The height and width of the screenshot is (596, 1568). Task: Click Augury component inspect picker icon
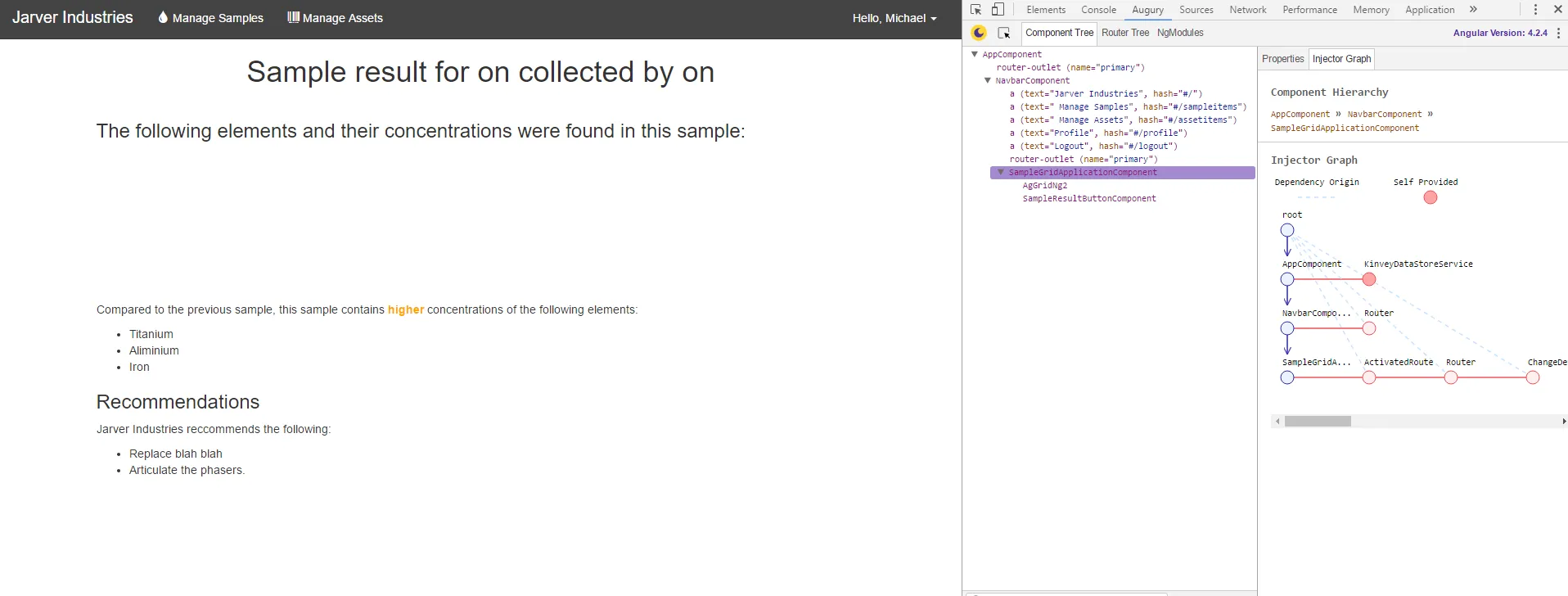(1004, 33)
